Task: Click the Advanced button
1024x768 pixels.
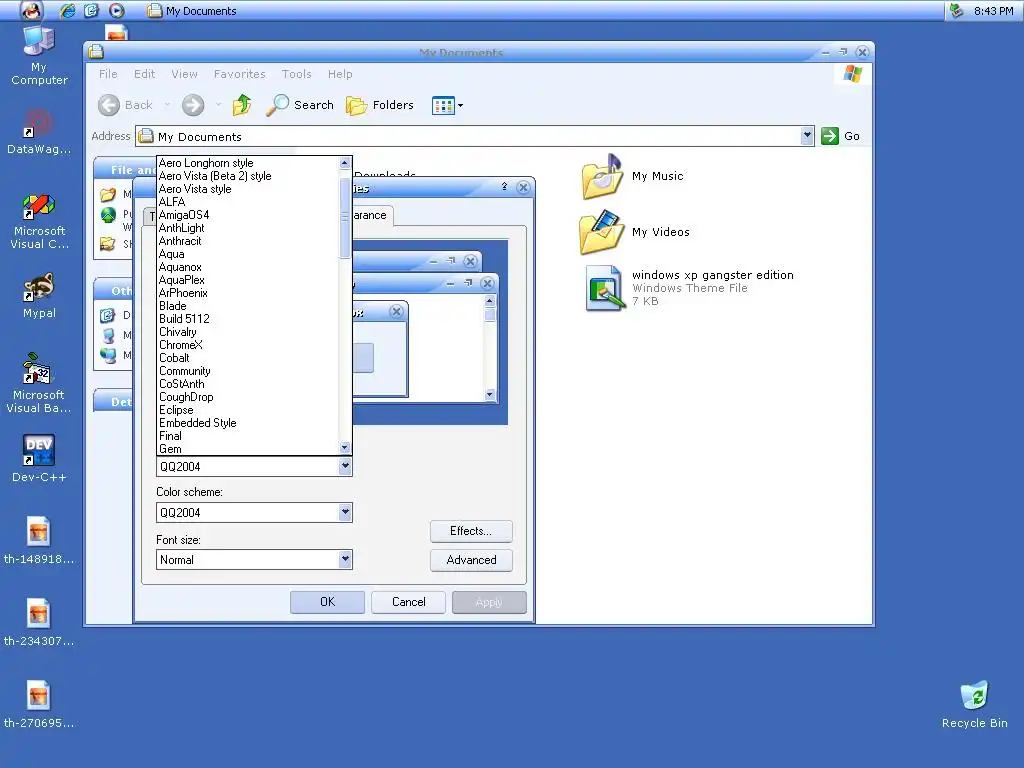Action: point(471,560)
